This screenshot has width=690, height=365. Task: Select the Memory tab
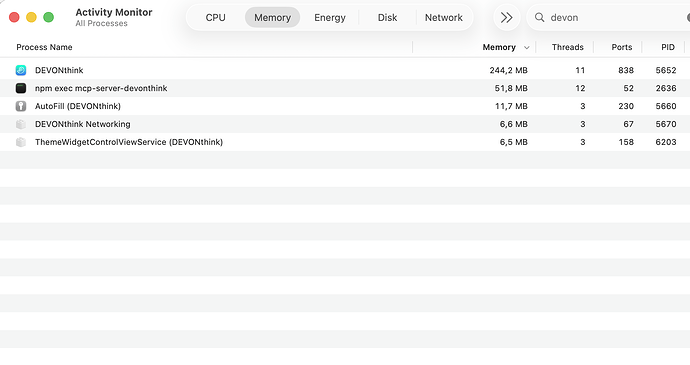(x=272, y=18)
